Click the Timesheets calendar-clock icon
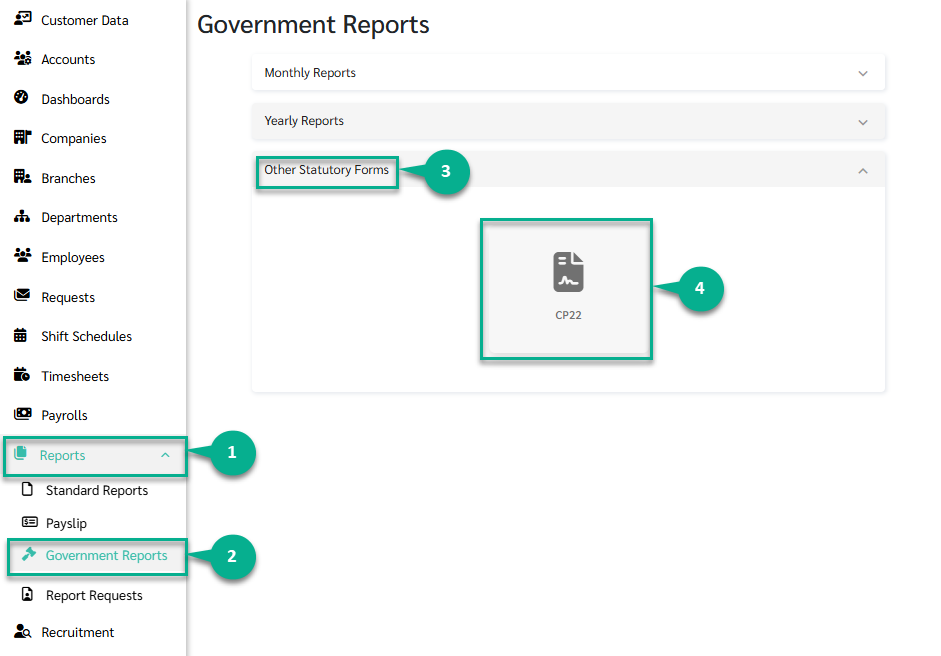This screenshot has width=941, height=656. point(22,375)
